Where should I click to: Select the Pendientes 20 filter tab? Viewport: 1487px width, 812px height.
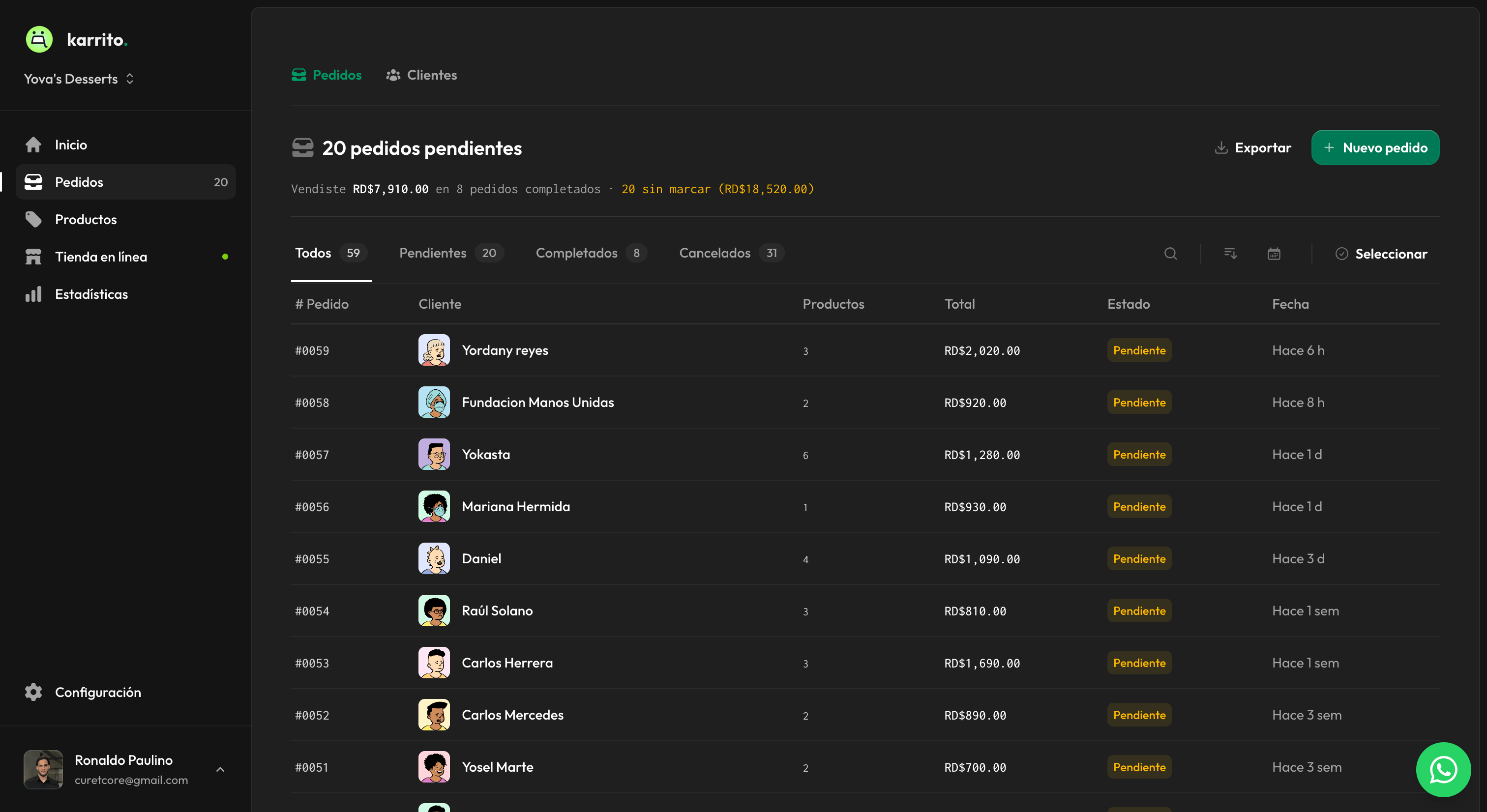pos(451,253)
